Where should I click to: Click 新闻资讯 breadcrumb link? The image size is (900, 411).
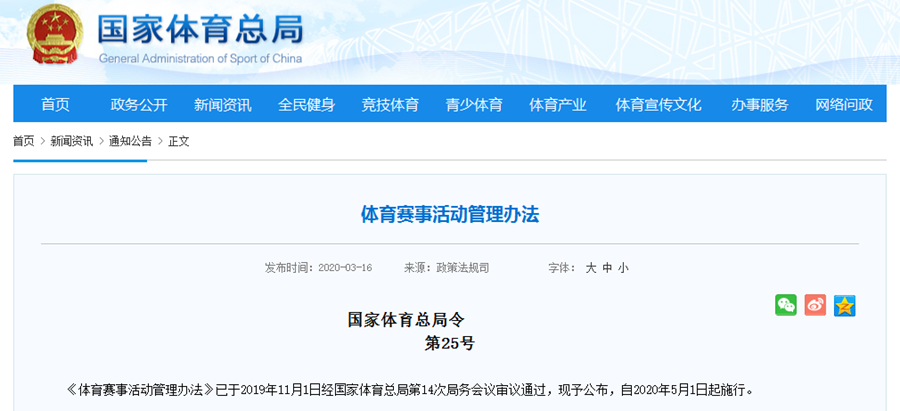pyautogui.click(x=71, y=141)
